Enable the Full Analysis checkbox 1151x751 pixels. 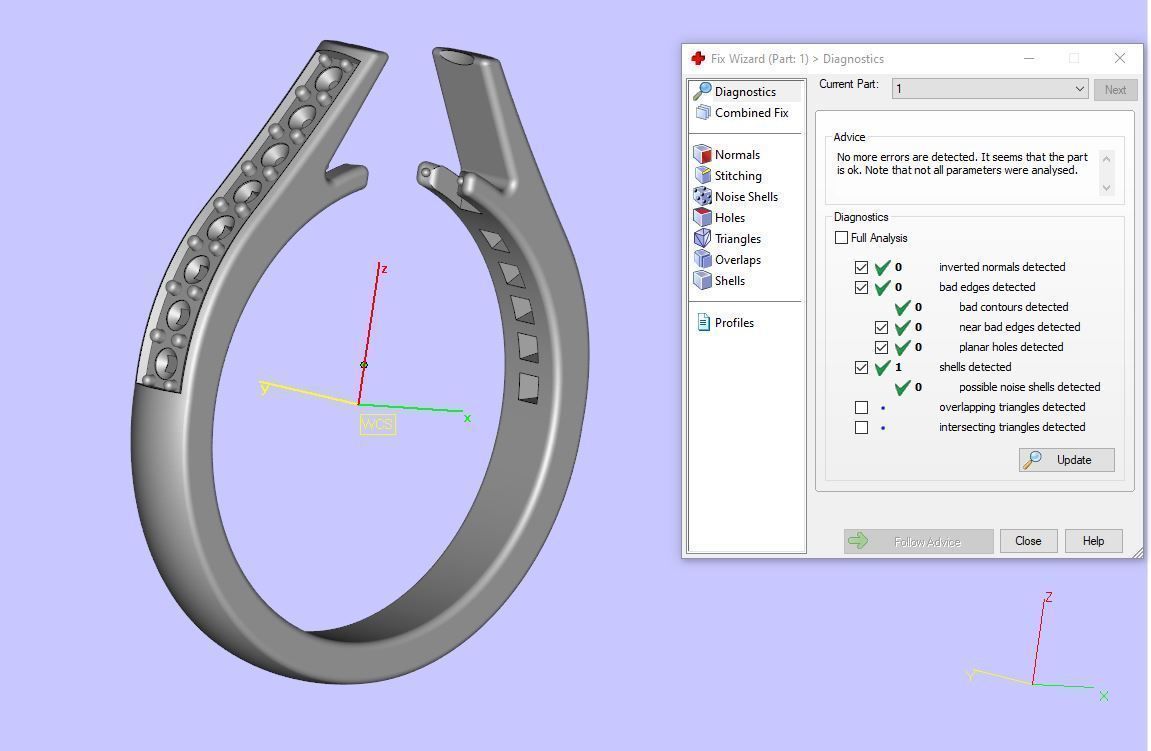(x=841, y=238)
